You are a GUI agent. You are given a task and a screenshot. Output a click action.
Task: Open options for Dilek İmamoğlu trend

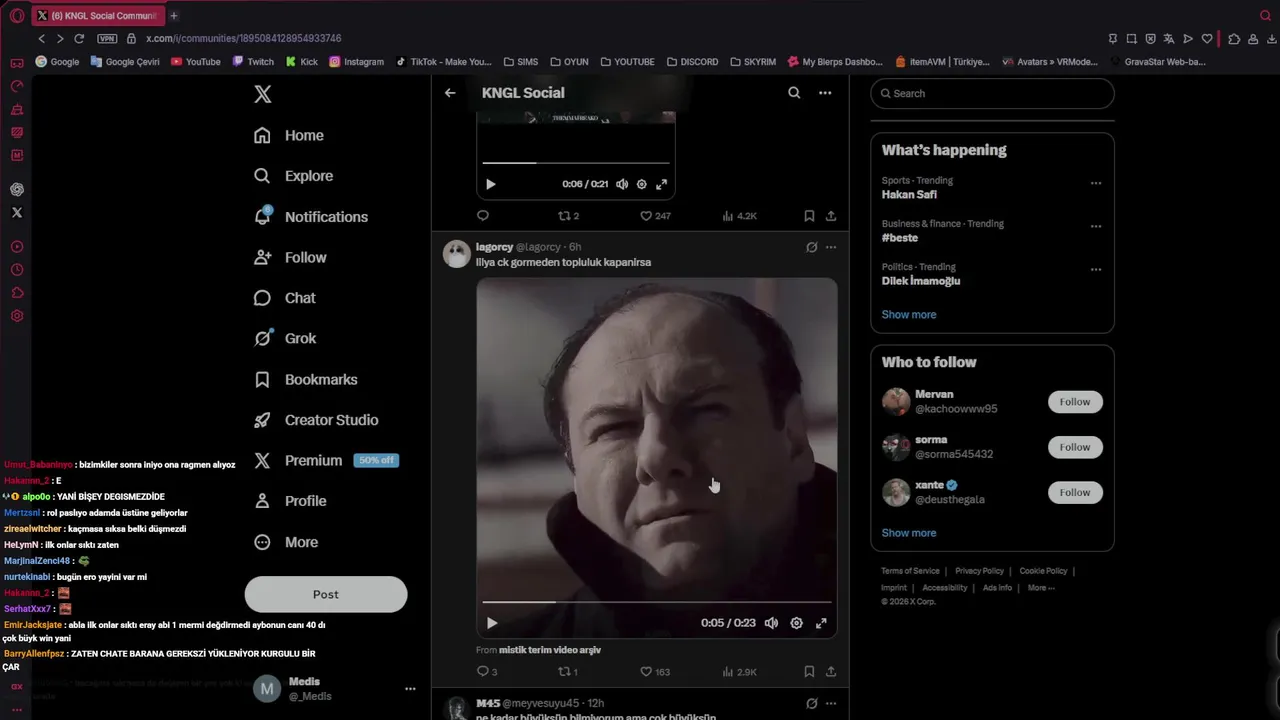tap(1096, 269)
